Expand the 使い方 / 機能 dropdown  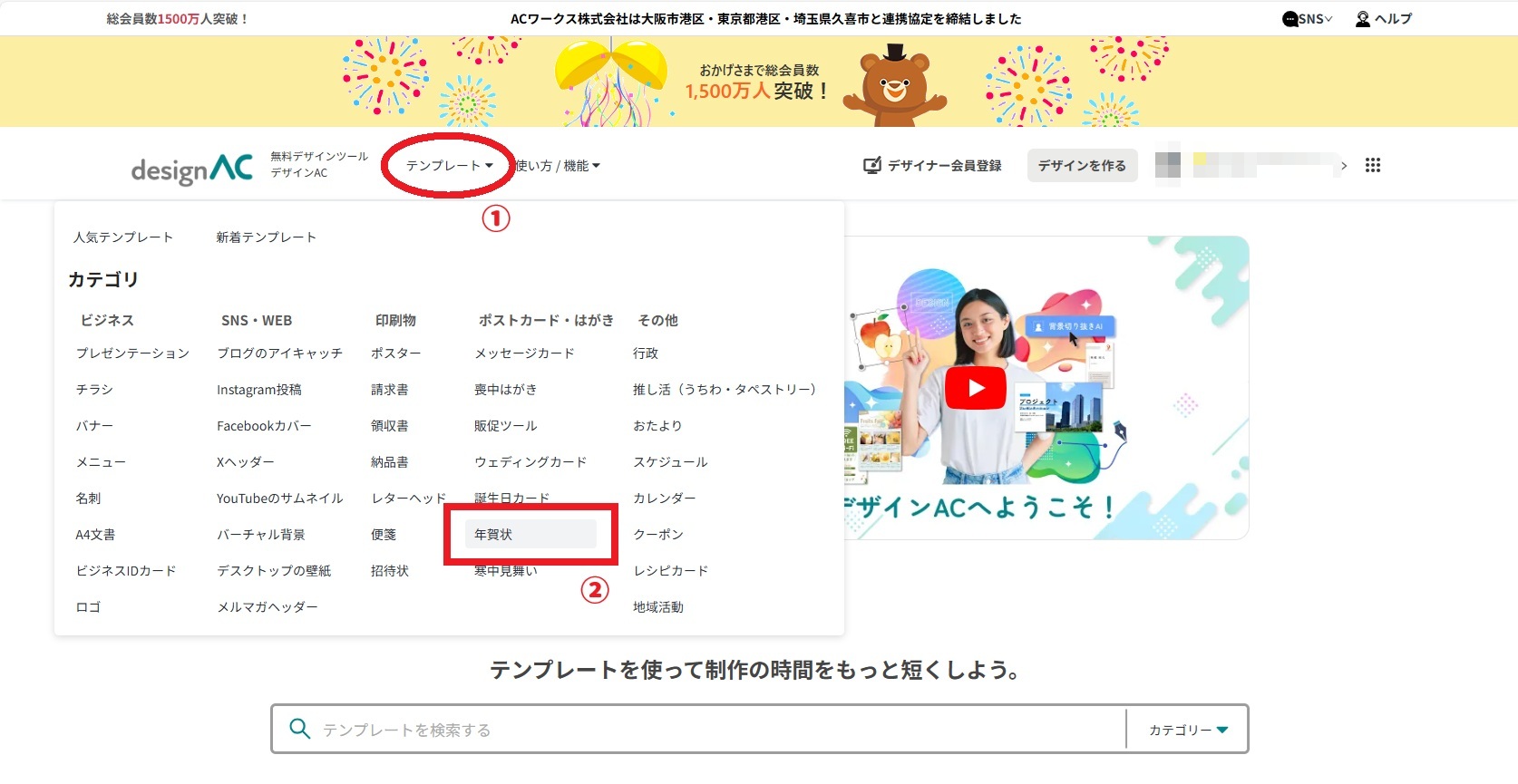click(558, 165)
